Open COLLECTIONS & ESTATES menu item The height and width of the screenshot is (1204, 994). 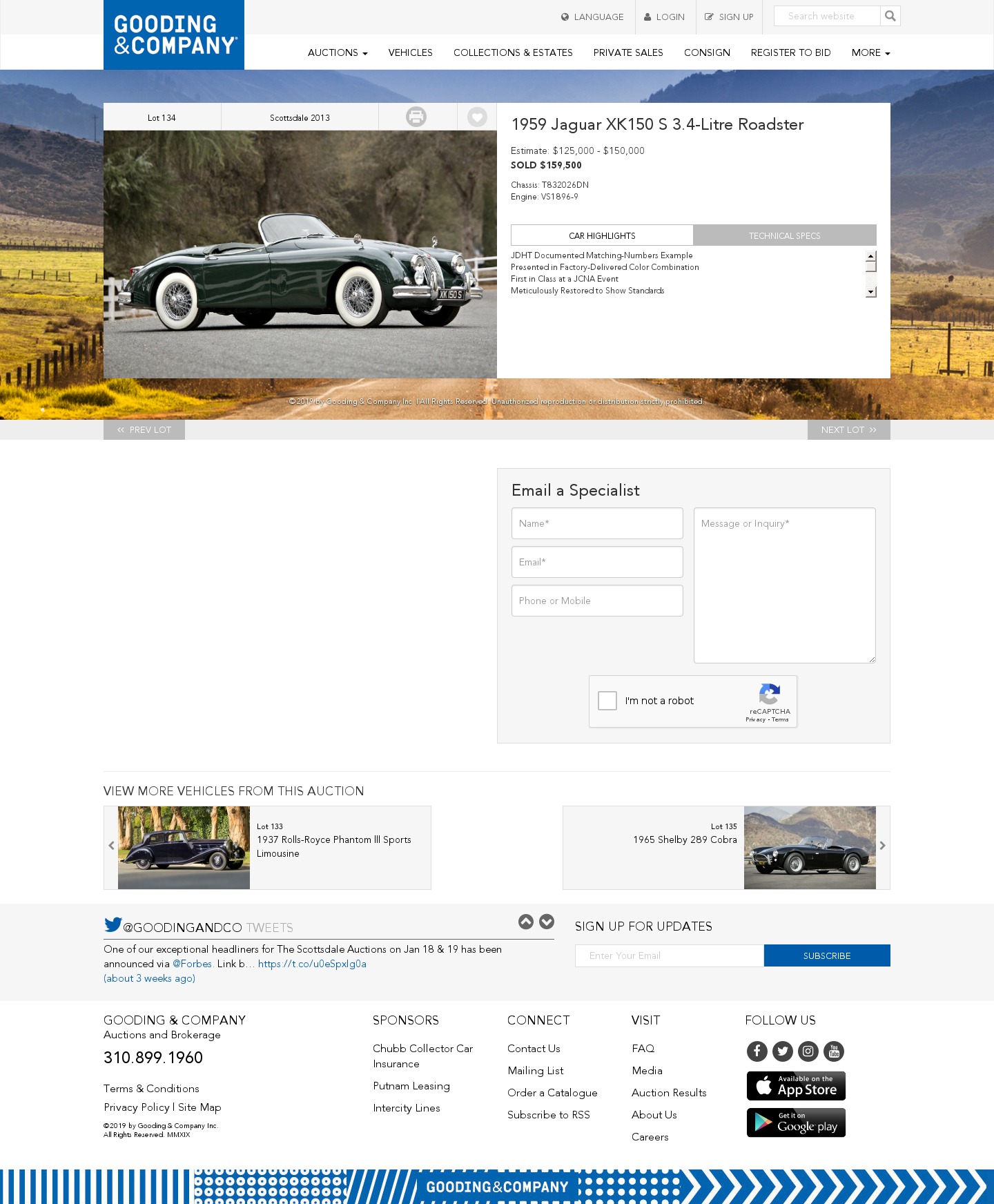[x=513, y=52]
